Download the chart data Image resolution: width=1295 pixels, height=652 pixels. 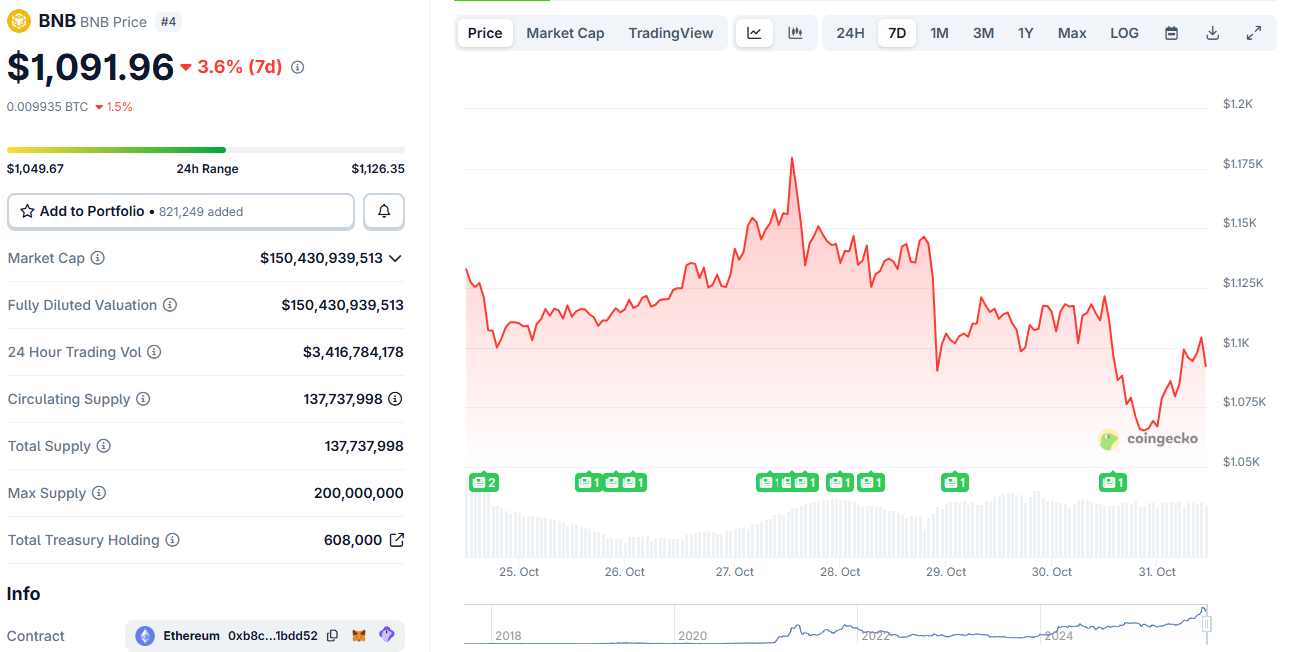pos(1212,32)
